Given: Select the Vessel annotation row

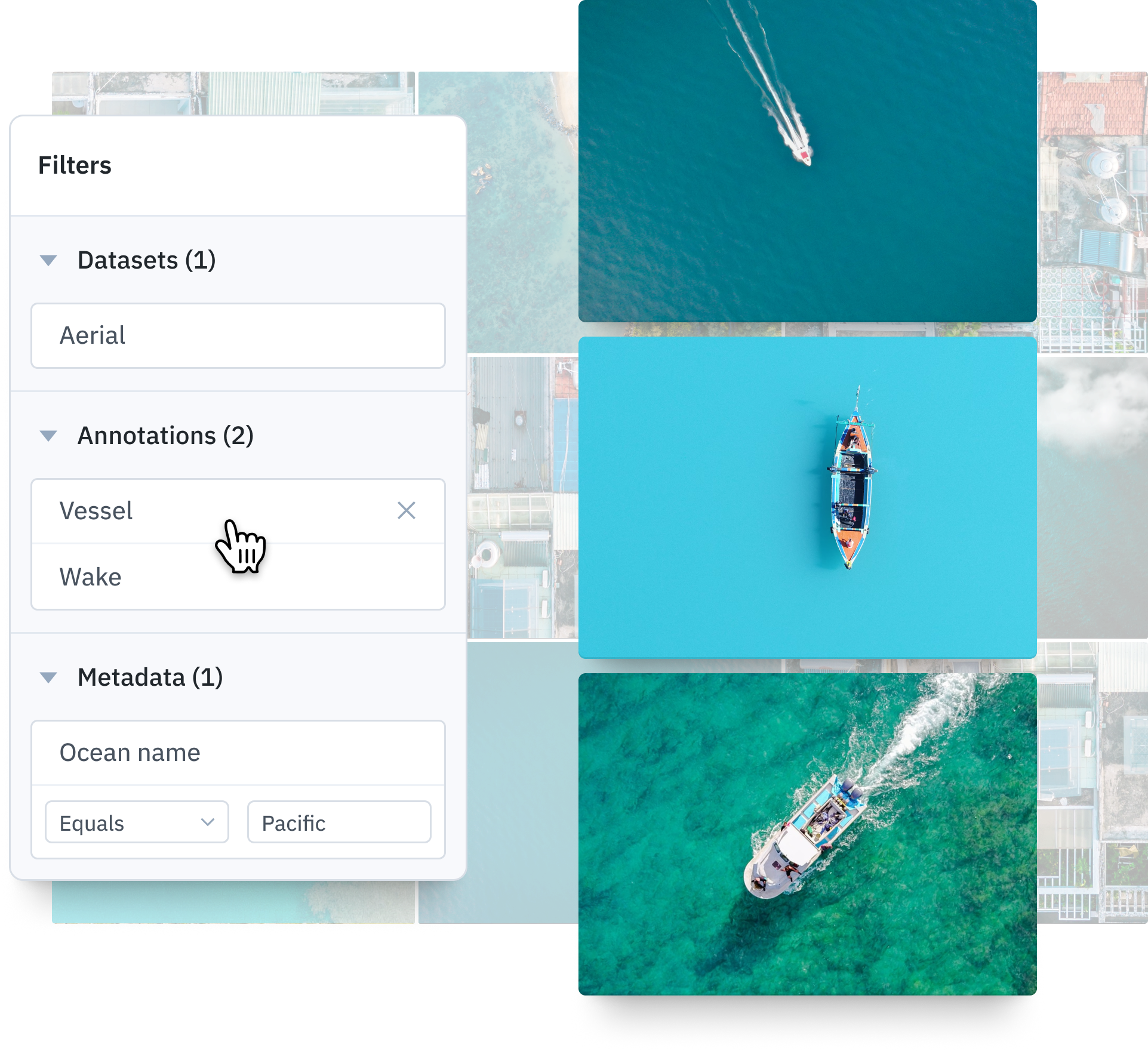Looking at the screenshot, I should tap(238, 511).
